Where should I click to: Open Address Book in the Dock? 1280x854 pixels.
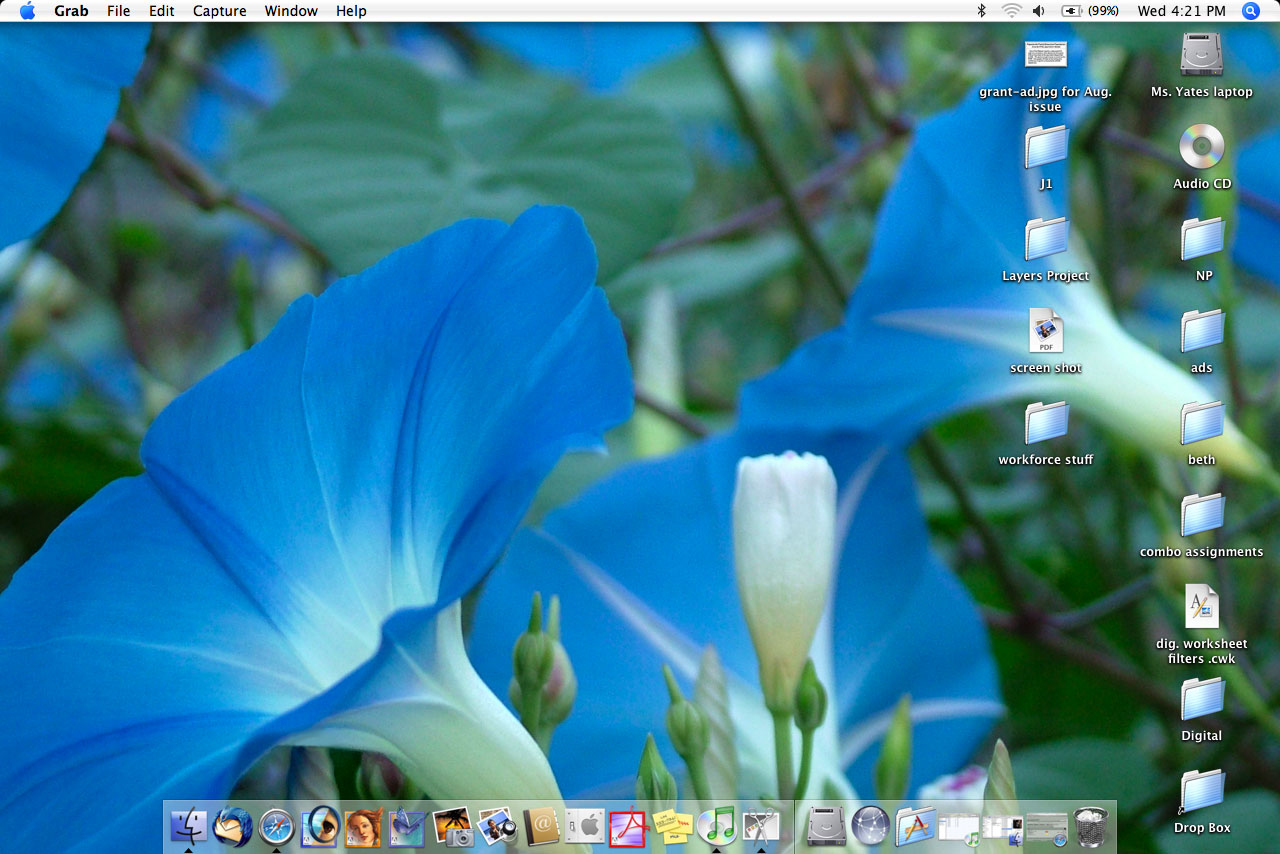[x=541, y=826]
